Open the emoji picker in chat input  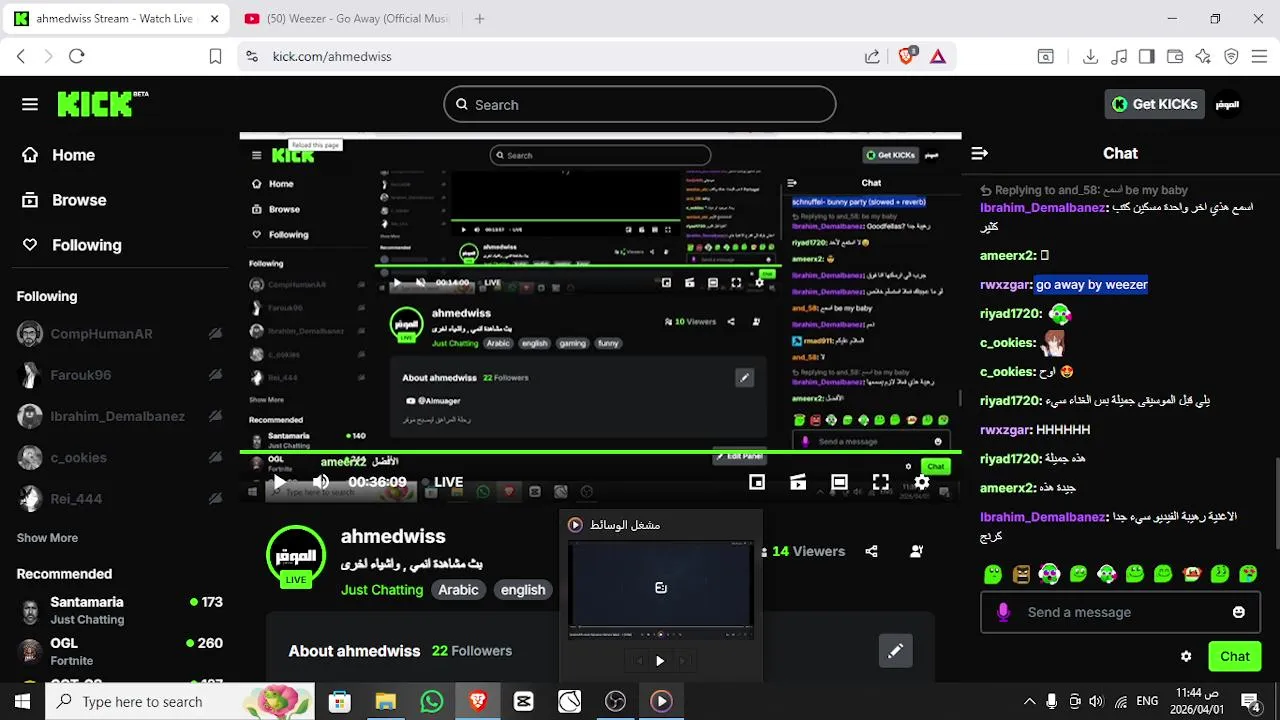(1239, 612)
